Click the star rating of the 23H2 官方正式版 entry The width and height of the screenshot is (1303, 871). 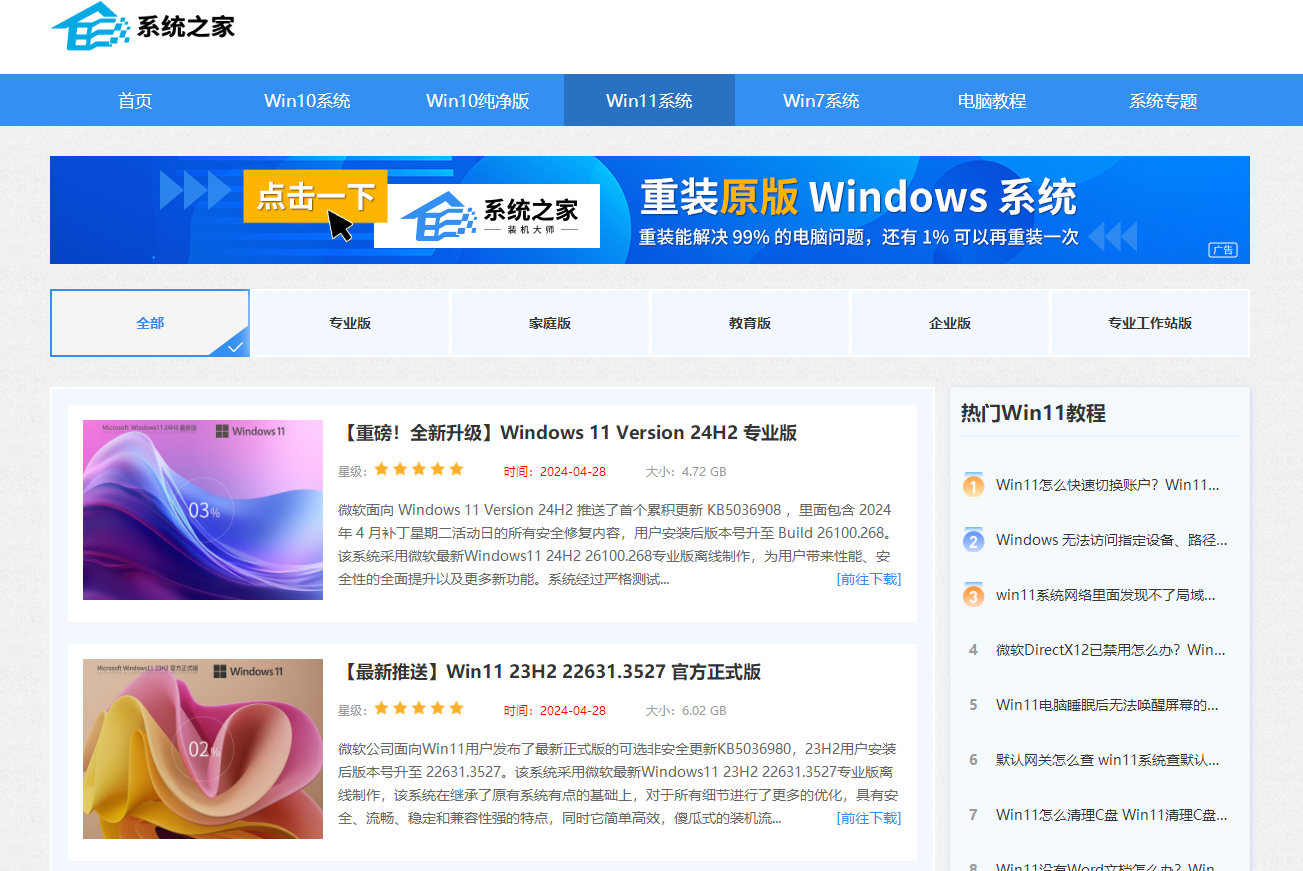(x=419, y=708)
